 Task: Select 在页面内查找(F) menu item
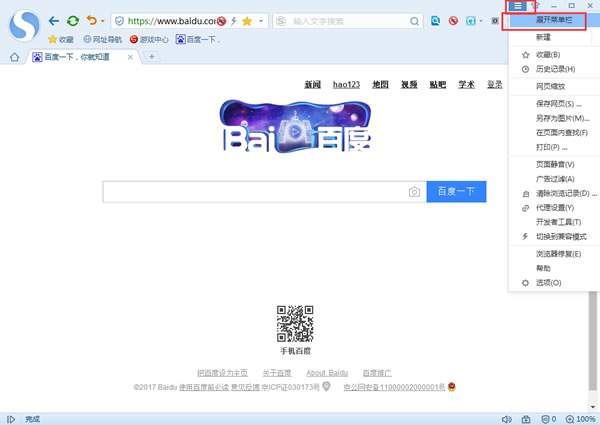[x=554, y=133]
